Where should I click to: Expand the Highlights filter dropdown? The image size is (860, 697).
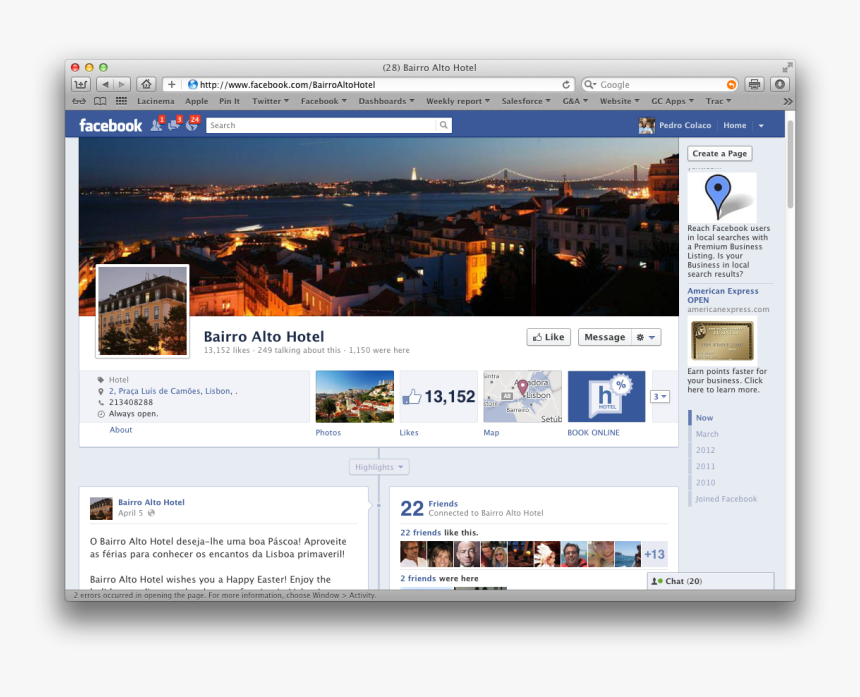click(379, 467)
